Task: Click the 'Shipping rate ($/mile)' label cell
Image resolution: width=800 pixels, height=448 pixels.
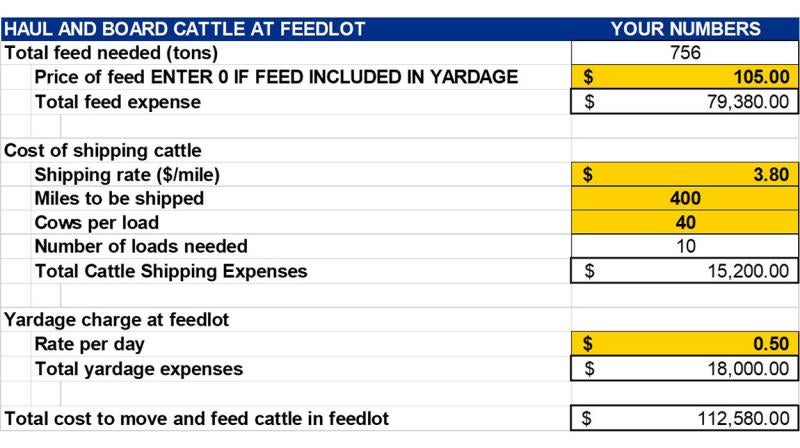Action: (x=127, y=175)
